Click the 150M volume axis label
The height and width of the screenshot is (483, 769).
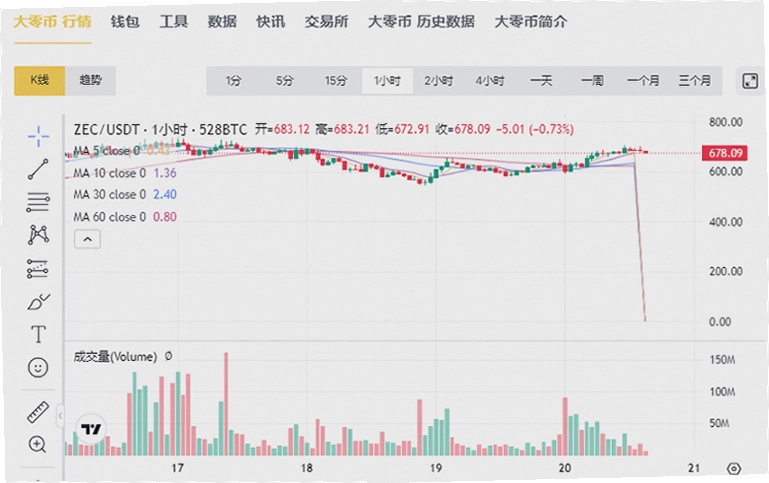pos(722,360)
